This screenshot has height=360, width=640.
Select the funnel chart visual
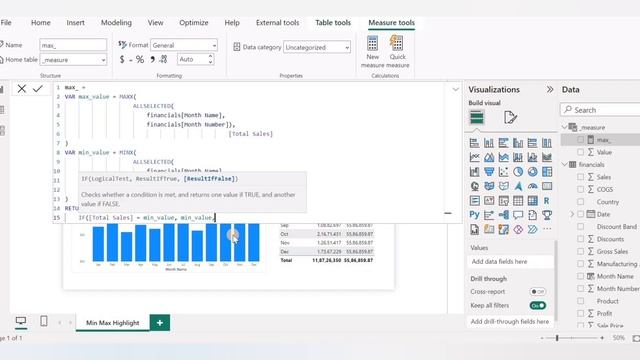[x=489, y=172]
